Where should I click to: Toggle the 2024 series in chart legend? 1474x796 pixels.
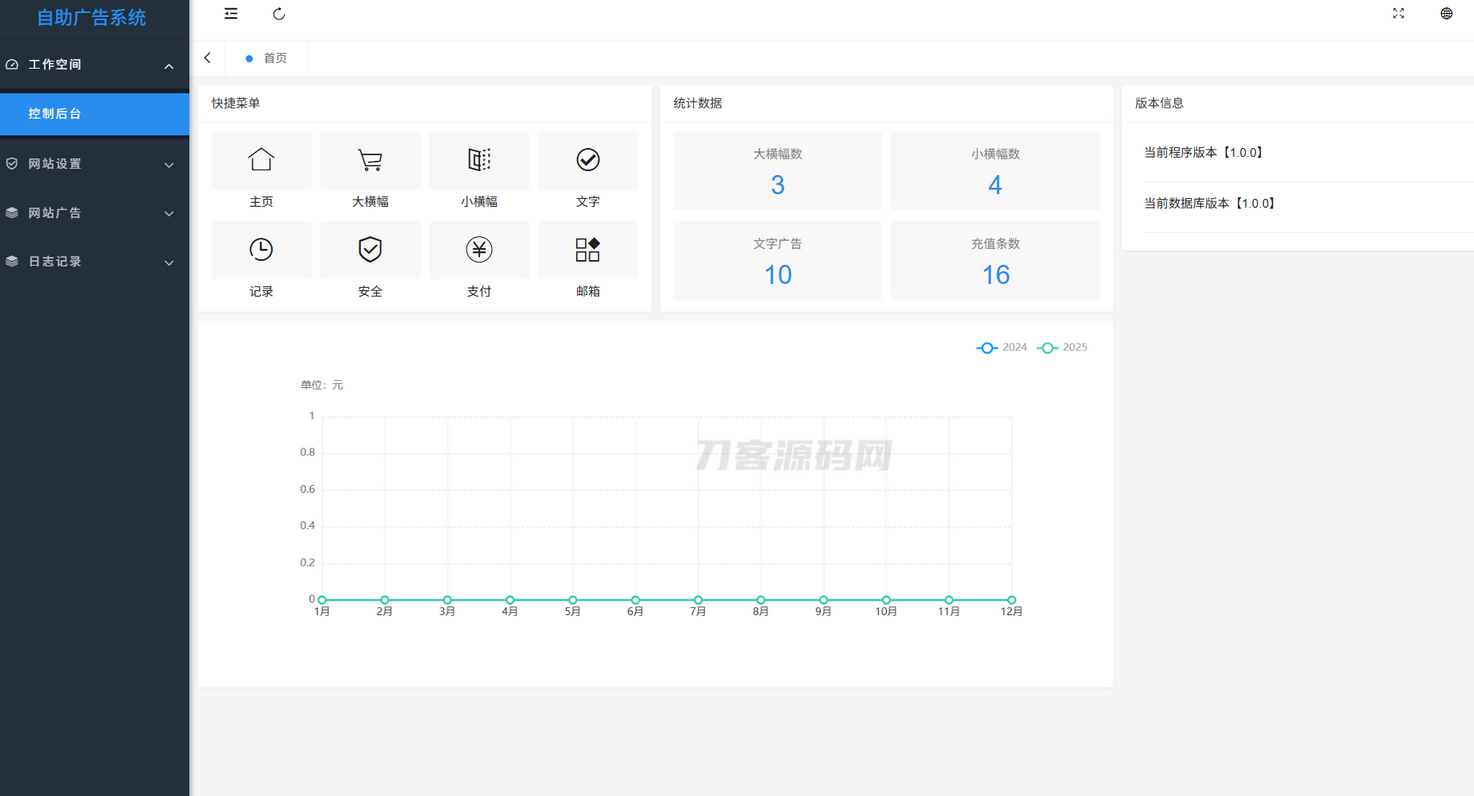1002,347
